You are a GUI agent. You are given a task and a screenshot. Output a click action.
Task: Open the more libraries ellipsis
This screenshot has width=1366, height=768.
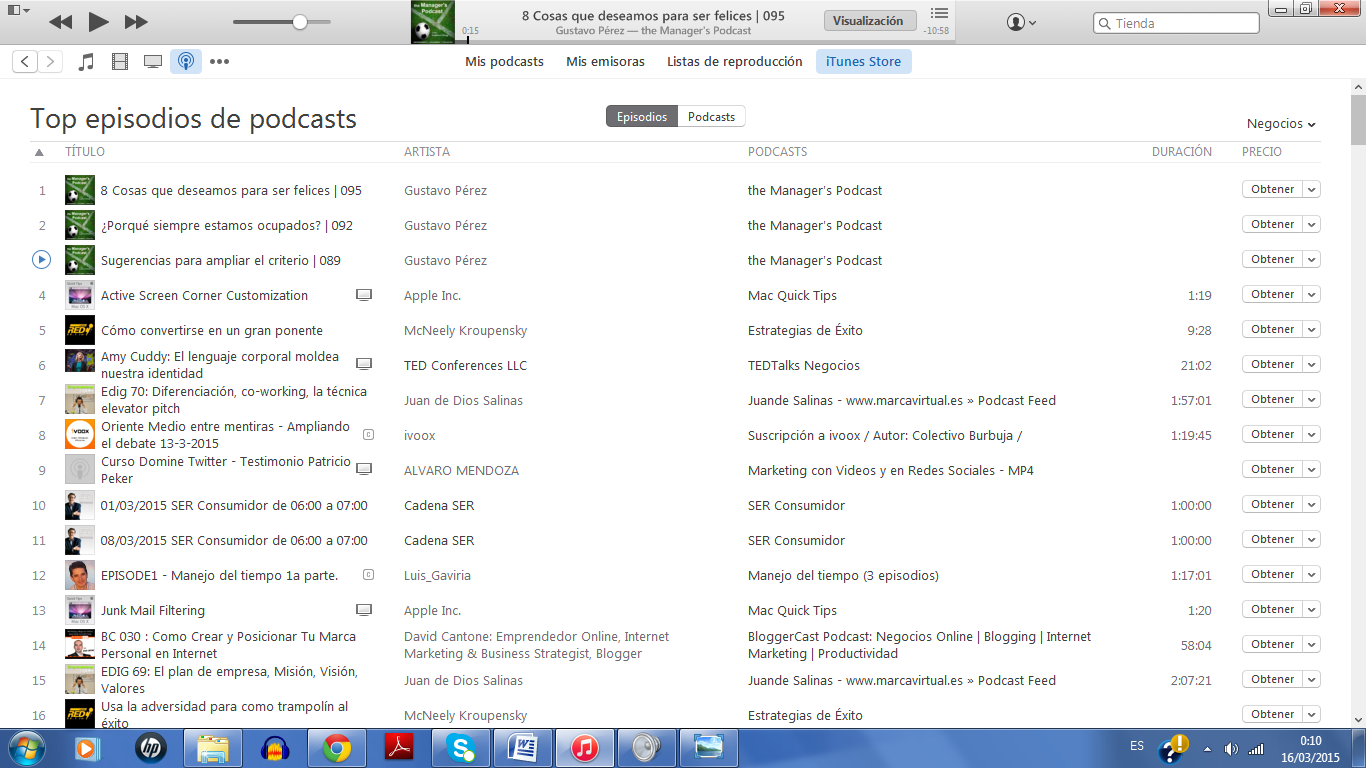click(x=219, y=62)
